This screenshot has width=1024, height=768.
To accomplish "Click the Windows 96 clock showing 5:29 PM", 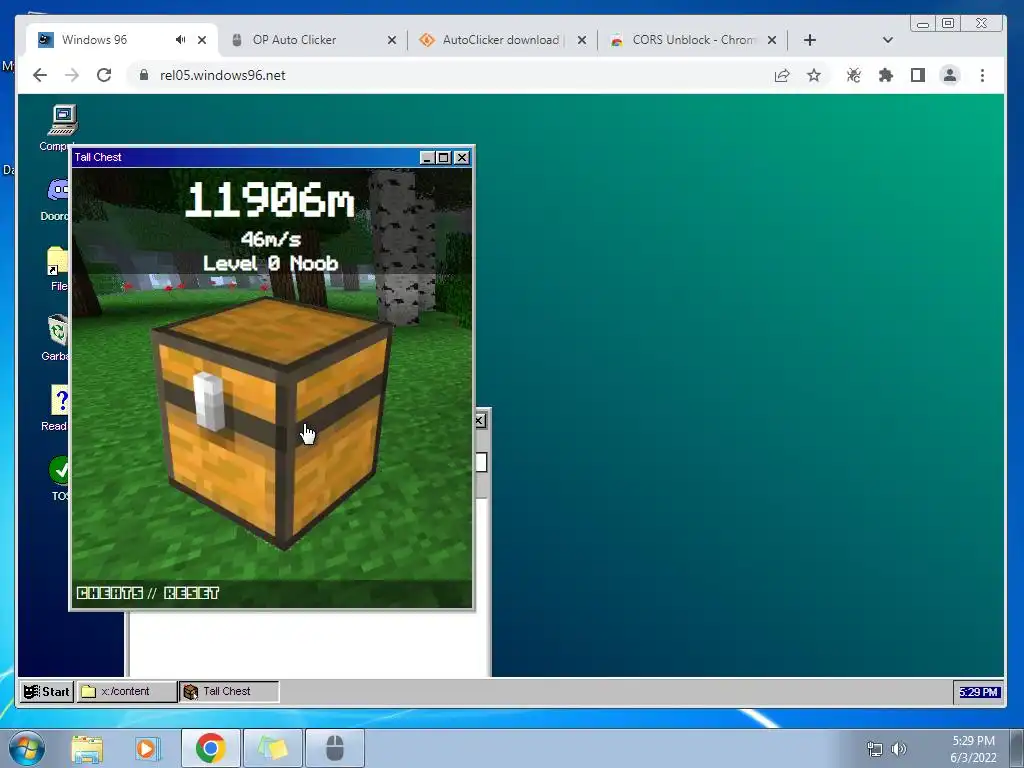I will click(978, 692).
